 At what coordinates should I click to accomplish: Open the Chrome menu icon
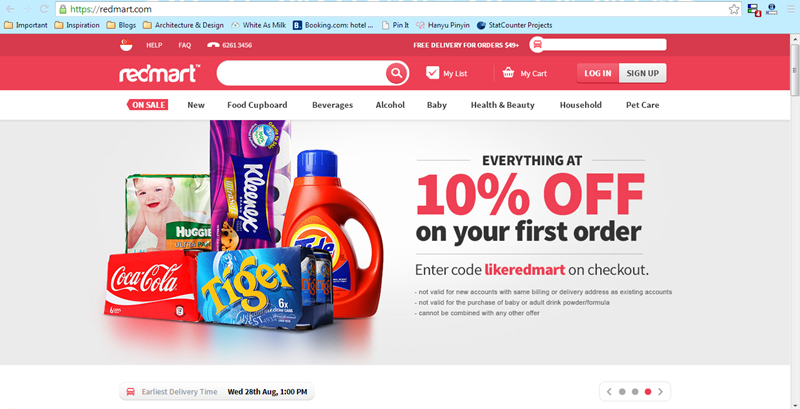[x=790, y=9]
